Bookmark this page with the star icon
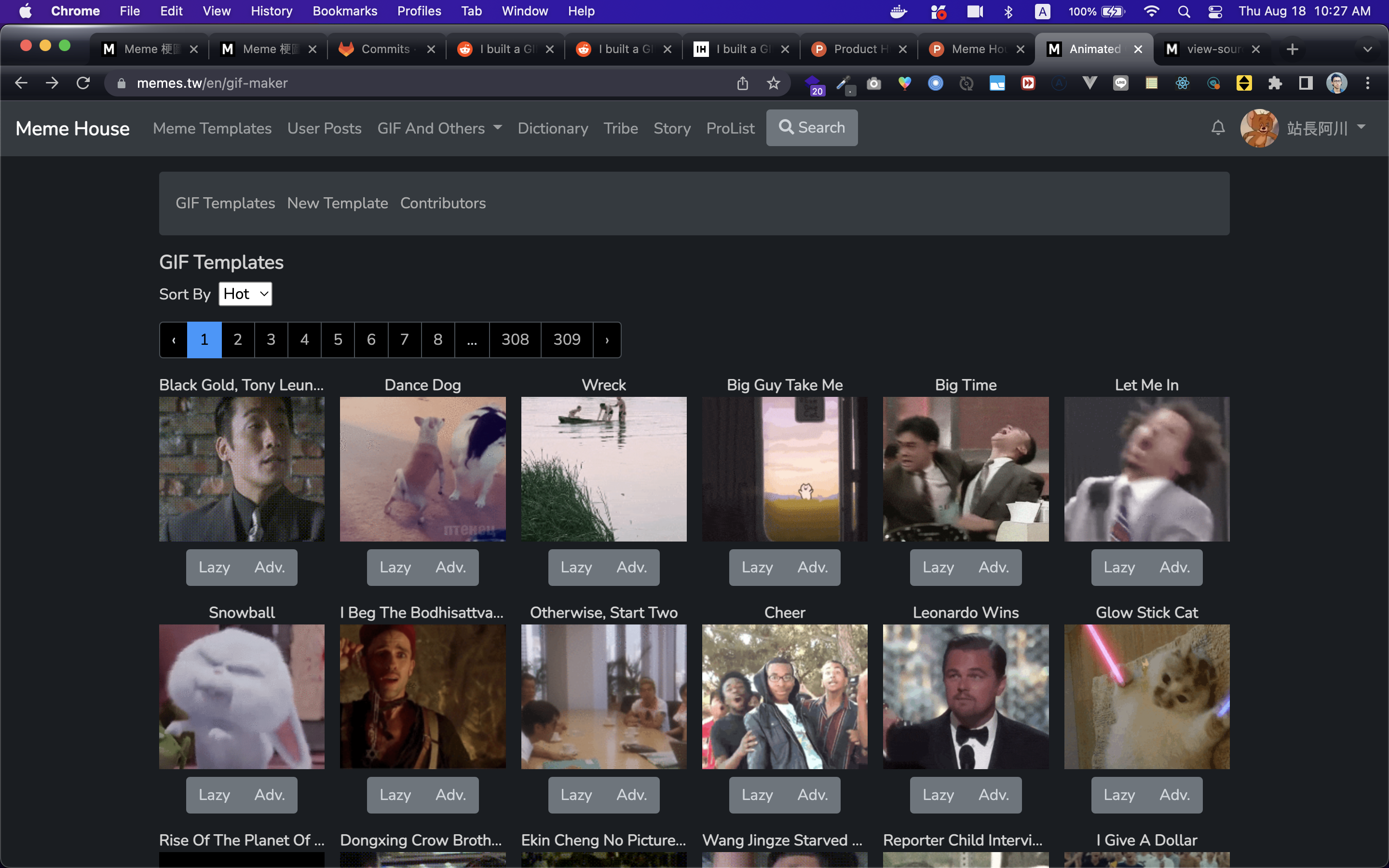 point(774,83)
